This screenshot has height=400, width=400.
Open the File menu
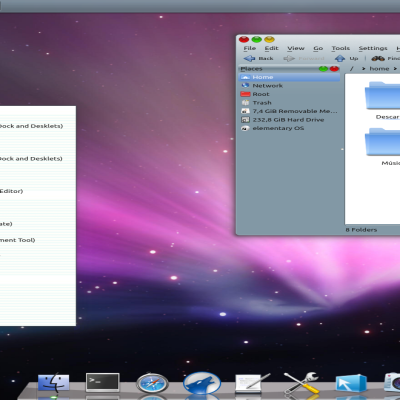pos(250,48)
